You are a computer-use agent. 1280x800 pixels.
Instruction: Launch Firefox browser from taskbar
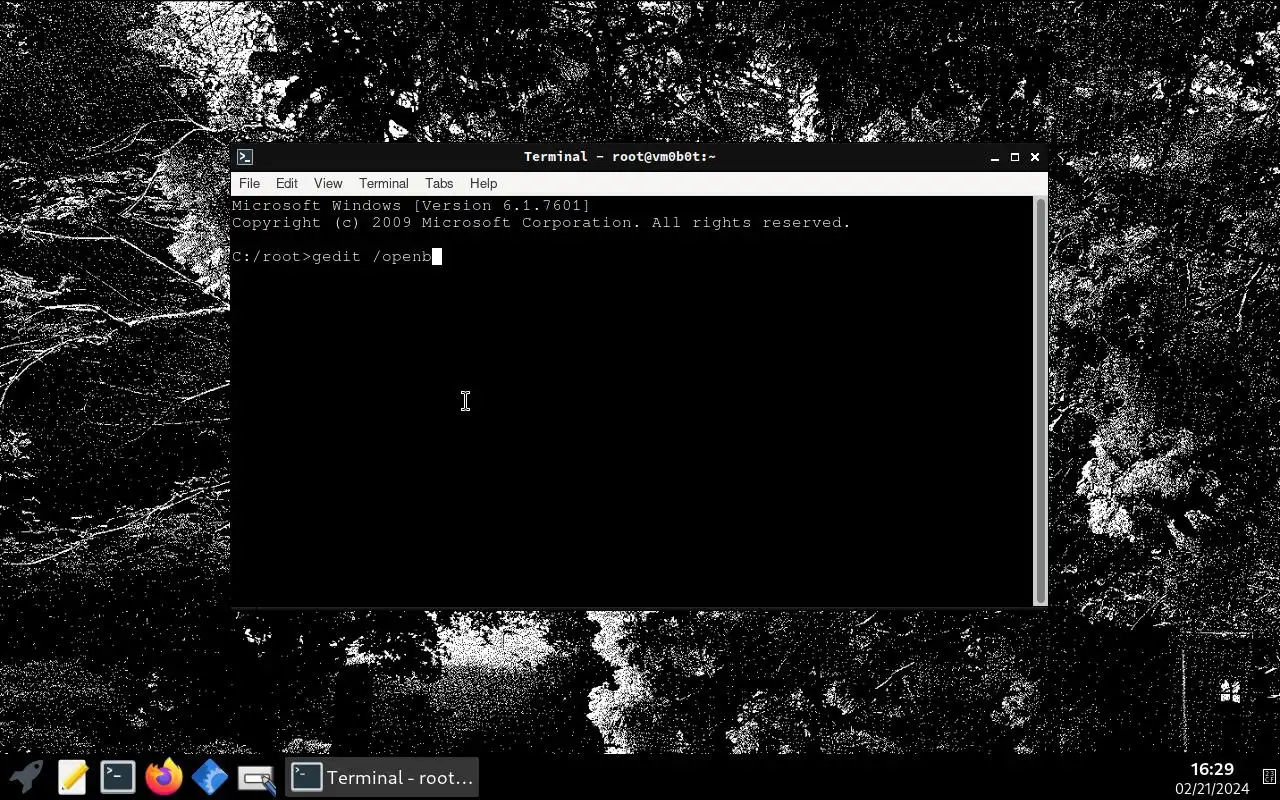pos(164,777)
